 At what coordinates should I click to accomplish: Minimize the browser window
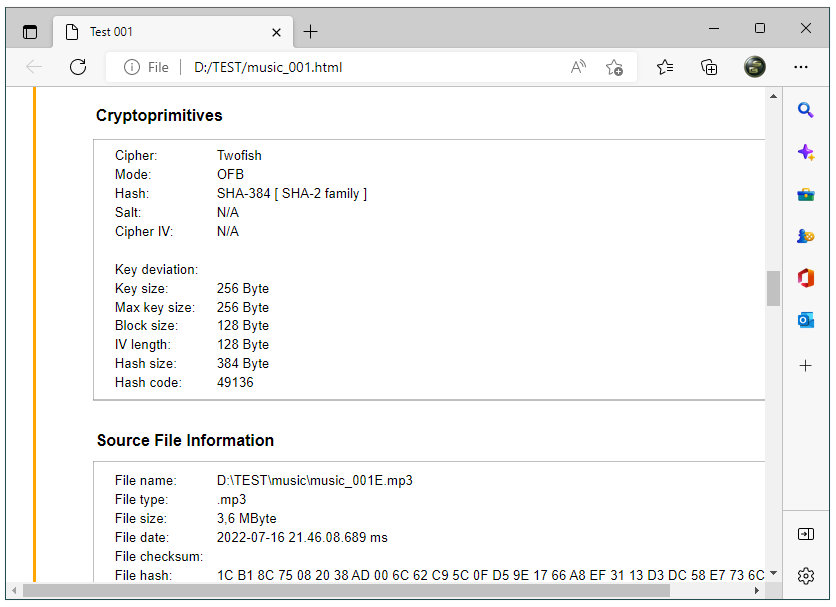[x=714, y=28]
